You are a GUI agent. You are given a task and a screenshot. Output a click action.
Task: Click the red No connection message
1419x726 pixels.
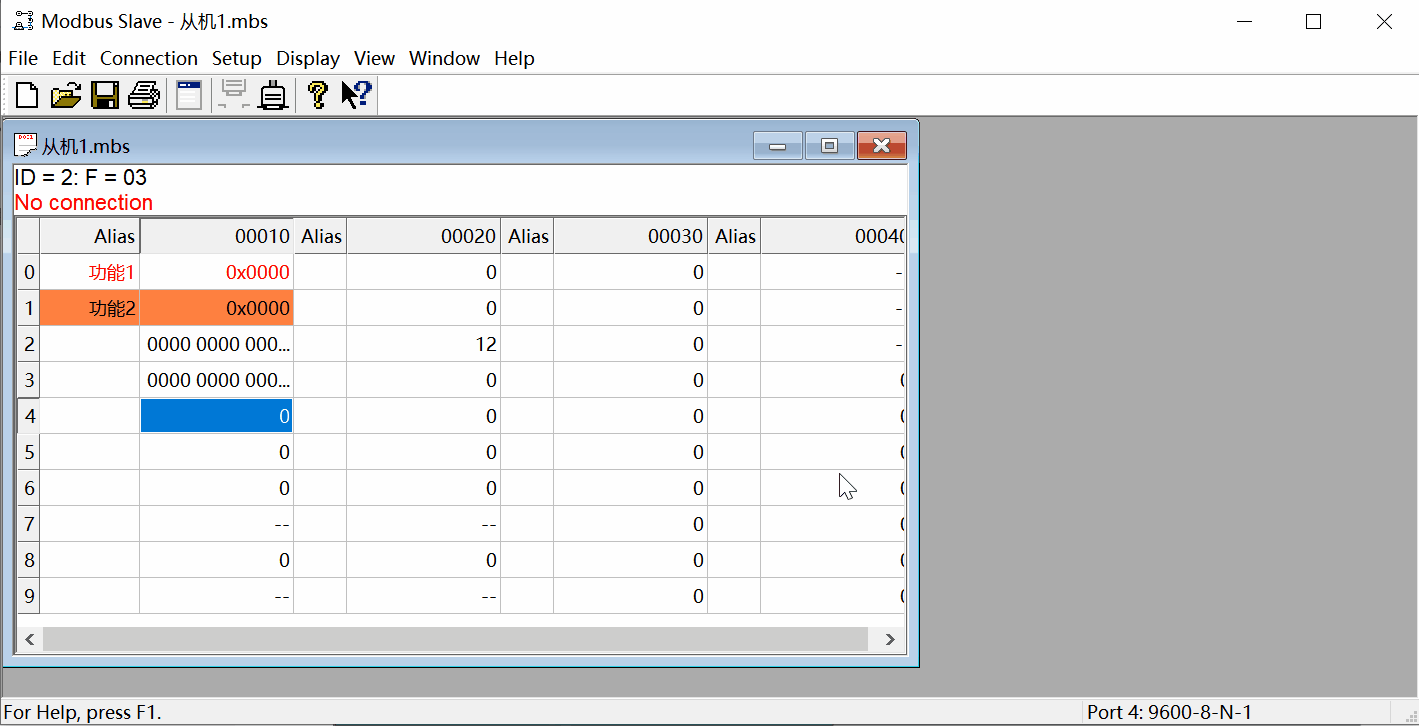point(84,202)
